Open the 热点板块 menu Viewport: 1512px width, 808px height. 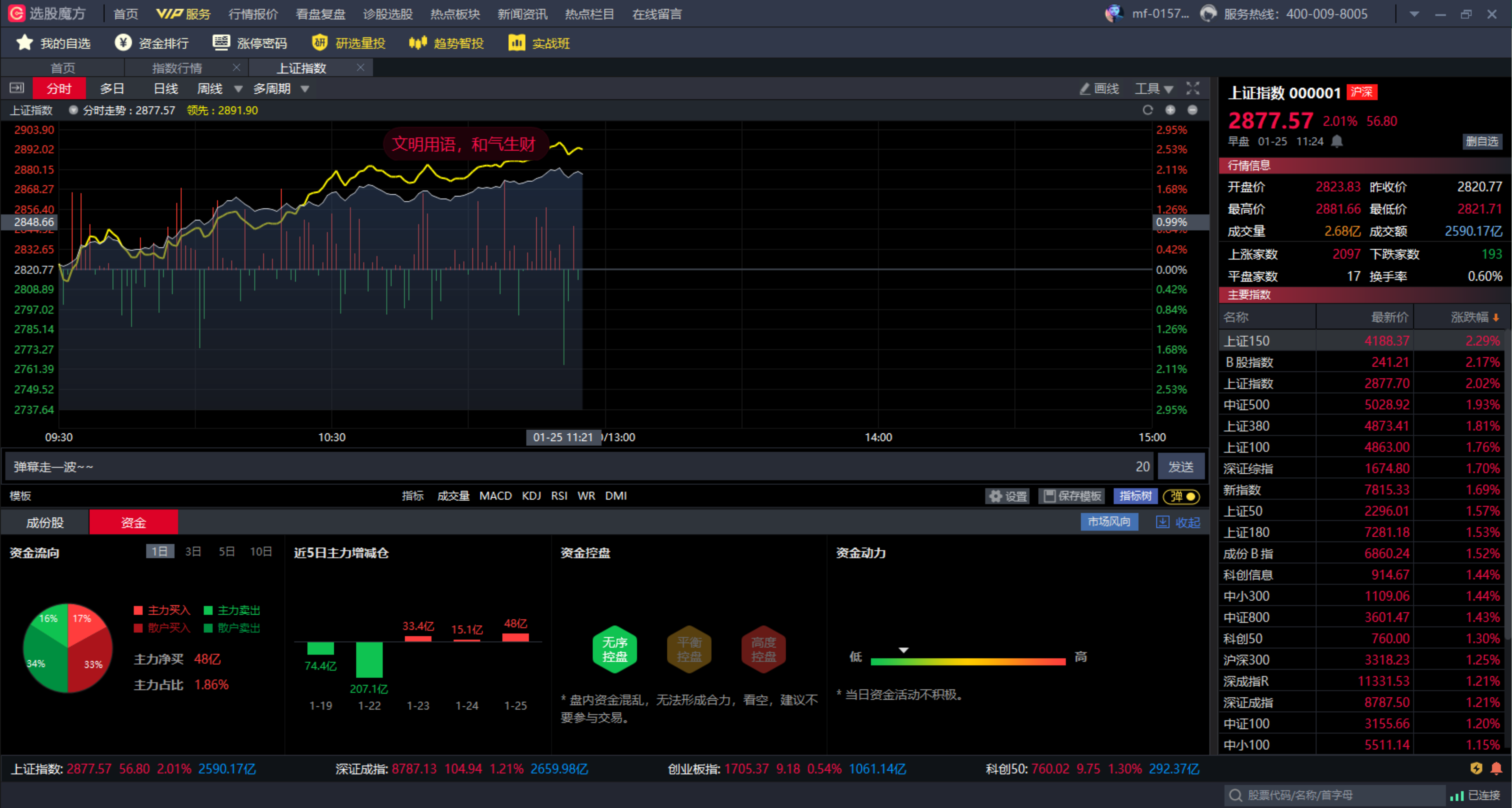(455, 14)
